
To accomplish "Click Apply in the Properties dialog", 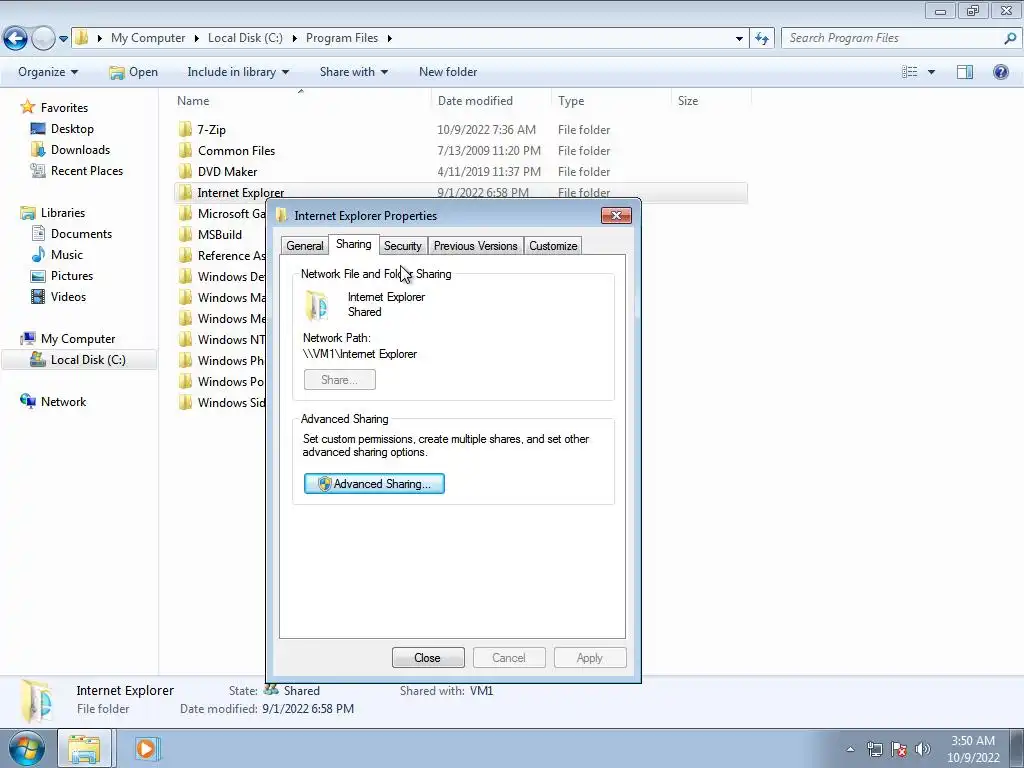I will pyautogui.click(x=590, y=658).
